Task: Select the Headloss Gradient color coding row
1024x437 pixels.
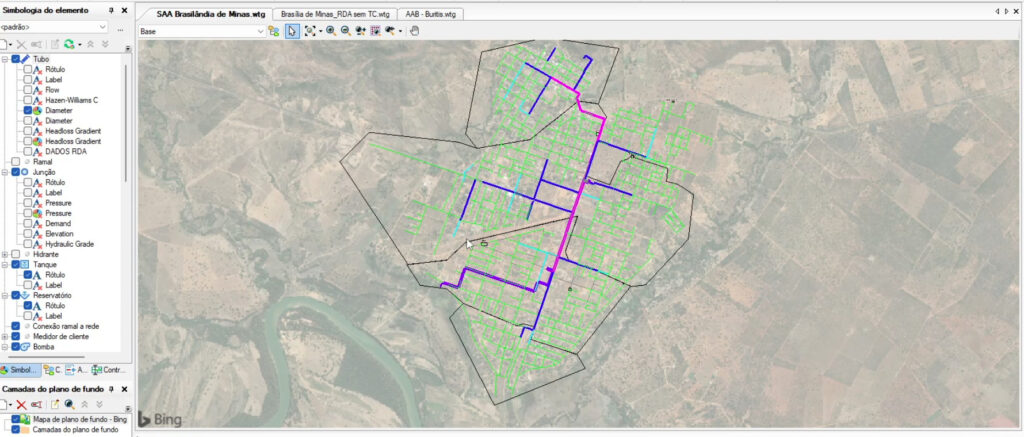Action: pos(73,141)
